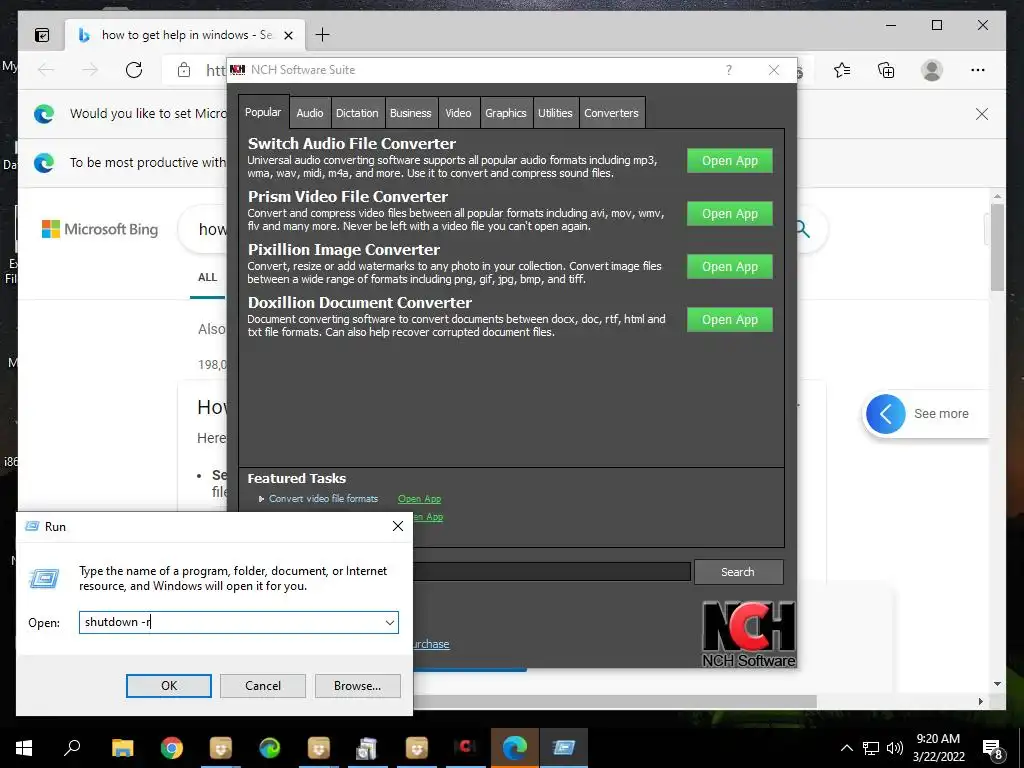Image resolution: width=1024 pixels, height=768 pixels.
Task: Select the Video tab
Action: point(458,113)
